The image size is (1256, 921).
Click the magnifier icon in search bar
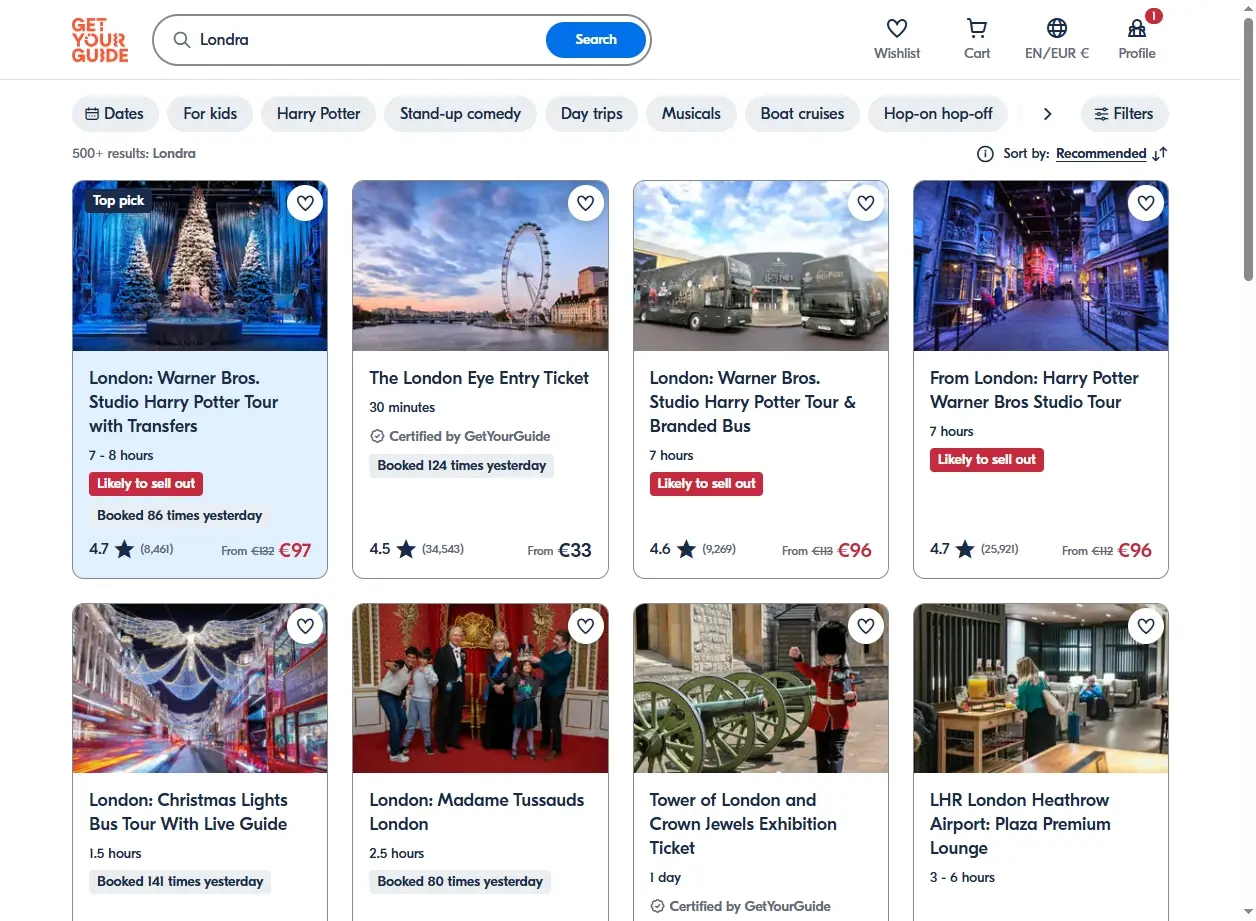click(x=182, y=40)
